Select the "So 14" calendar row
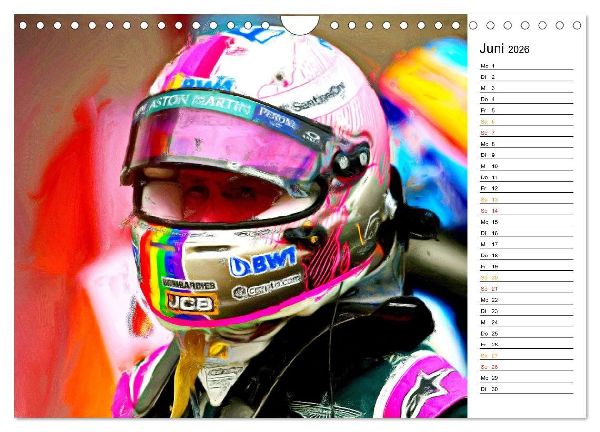Viewport: 600px width, 432px height. pyautogui.click(x=527, y=210)
